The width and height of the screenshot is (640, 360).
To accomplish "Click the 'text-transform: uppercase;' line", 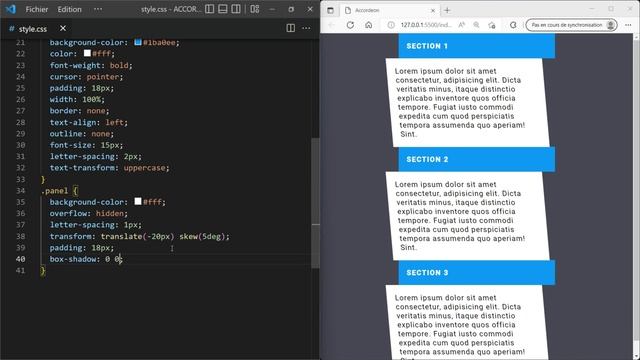I will [109, 168].
